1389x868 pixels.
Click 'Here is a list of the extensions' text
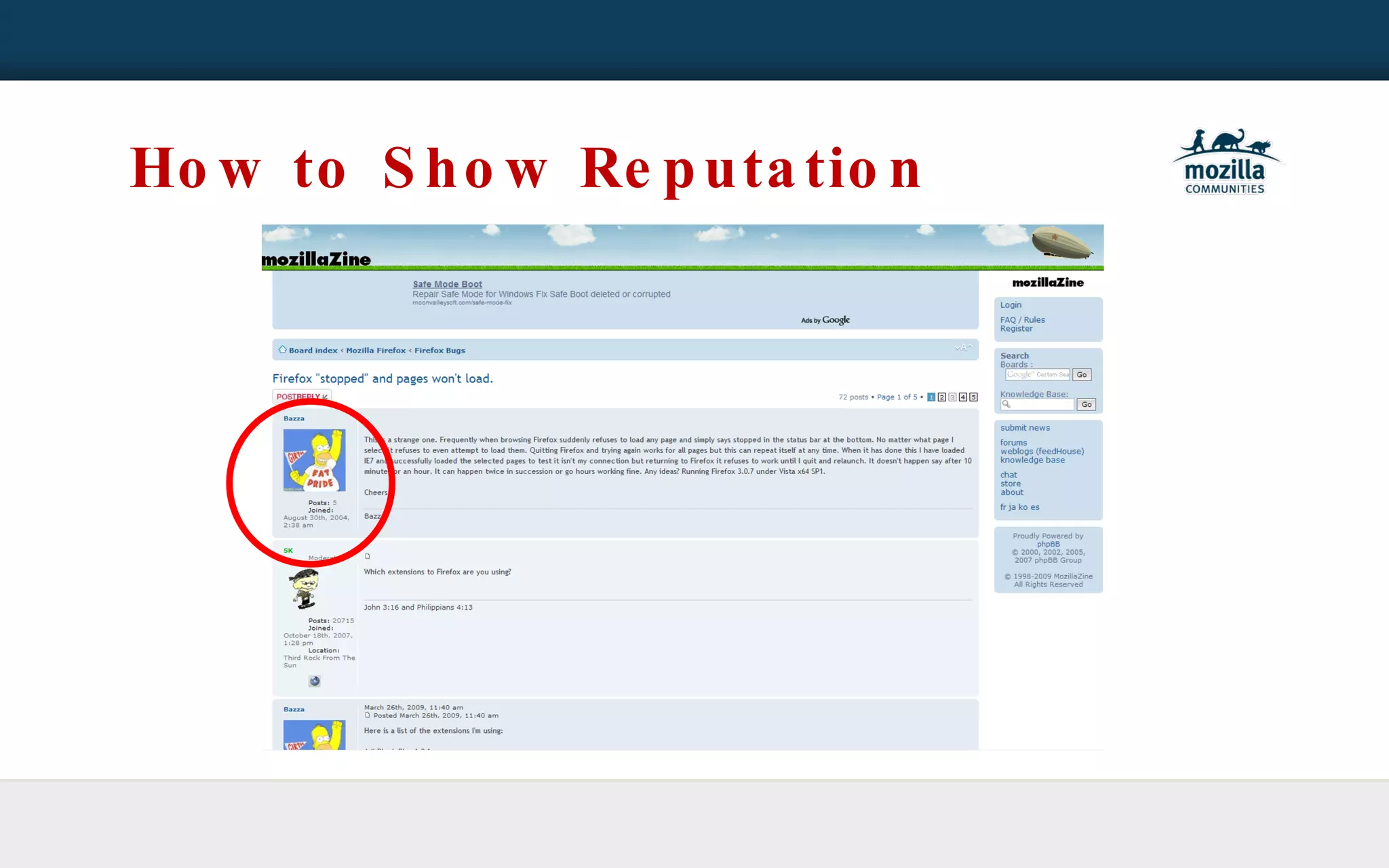(433, 731)
